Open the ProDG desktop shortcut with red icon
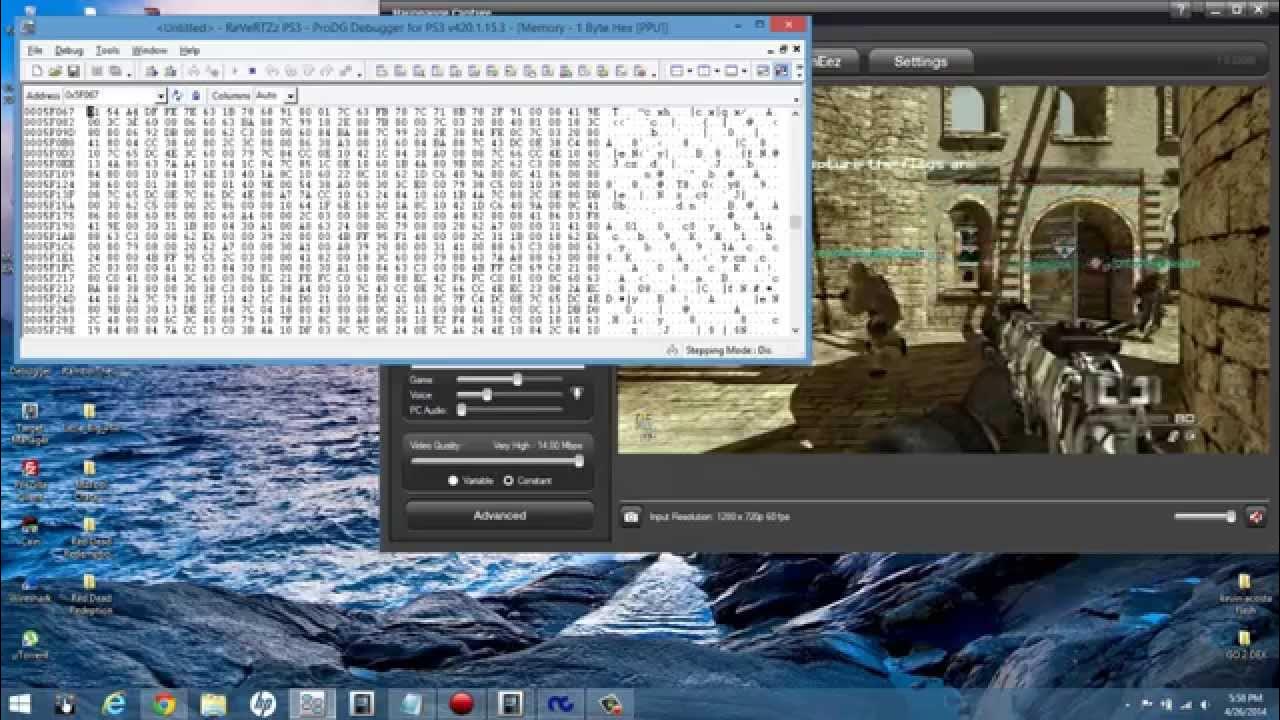Screen dimensions: 1280x720 point(30,478)
